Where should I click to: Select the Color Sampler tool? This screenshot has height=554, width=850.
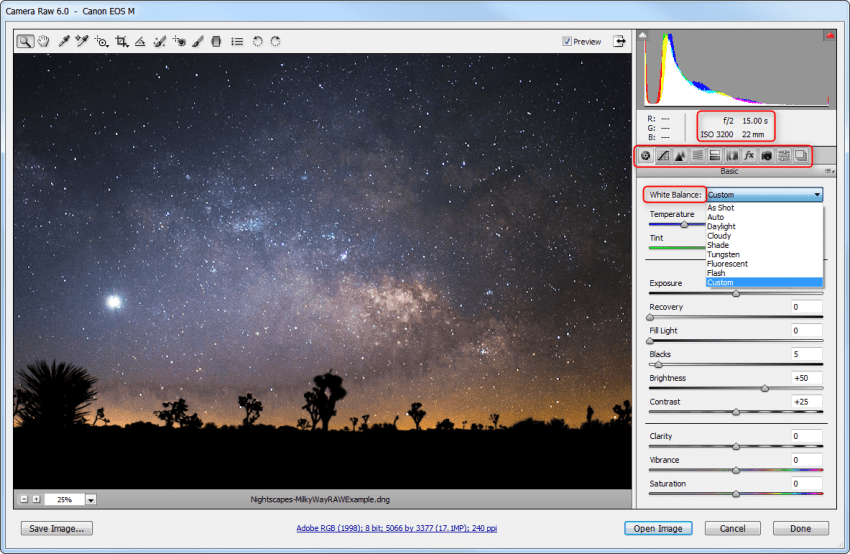coord(82,41)
